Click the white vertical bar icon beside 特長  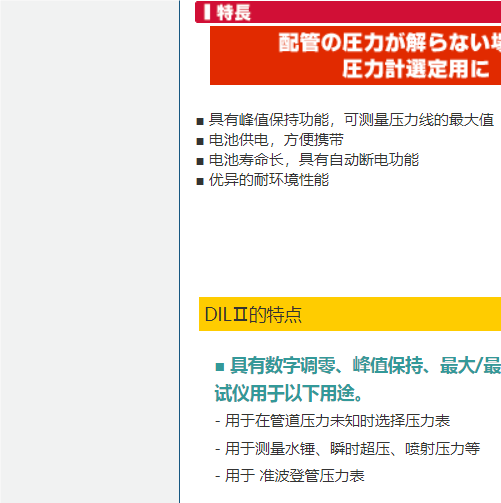(207, 12)
